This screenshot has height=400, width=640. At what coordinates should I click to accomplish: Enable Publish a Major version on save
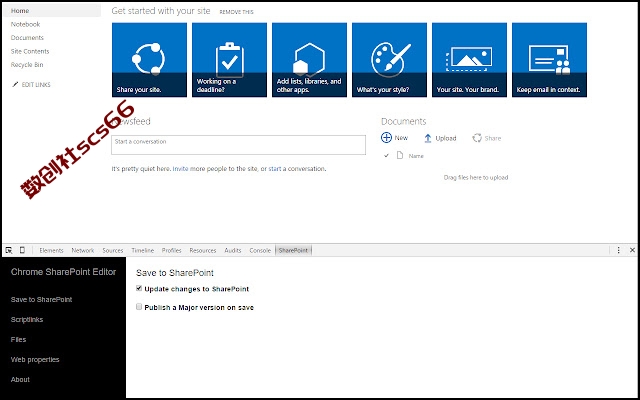(139, 307)
